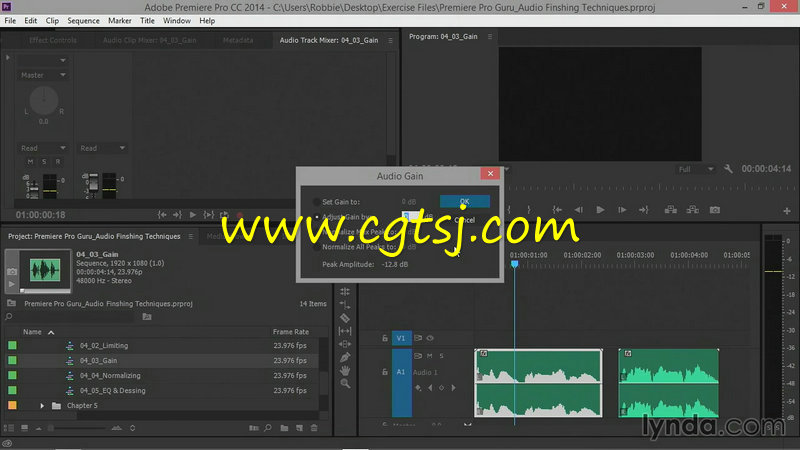Image resolution: width=800 pixels, height=450 pixels.
Task: Open the Project panel menu
Action: [191, 237]
